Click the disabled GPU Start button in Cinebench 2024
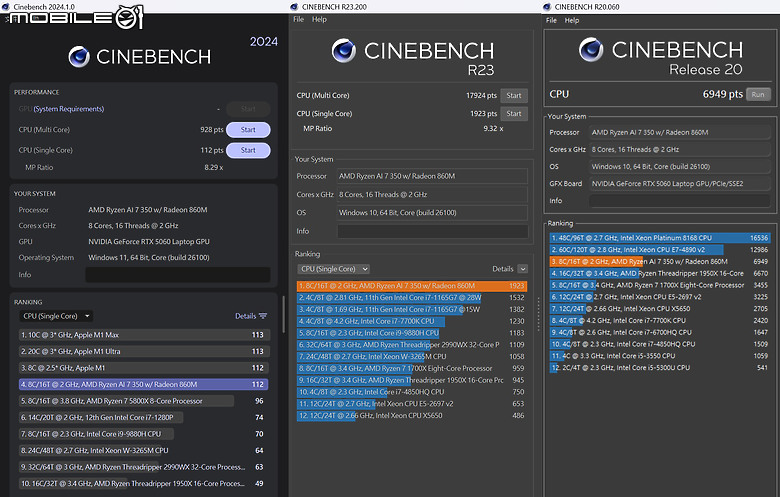The width and height of the screenshot is (780, 497). 248,109
